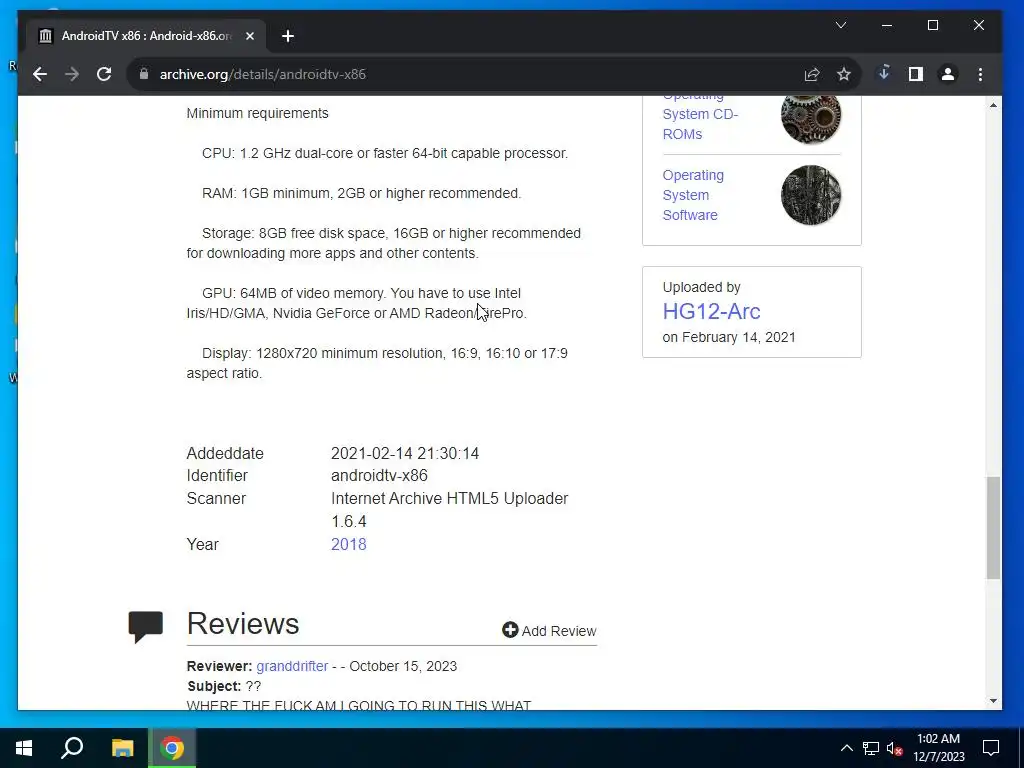
Task: Toggle the Chrome side panel
Action: (916, 74)
